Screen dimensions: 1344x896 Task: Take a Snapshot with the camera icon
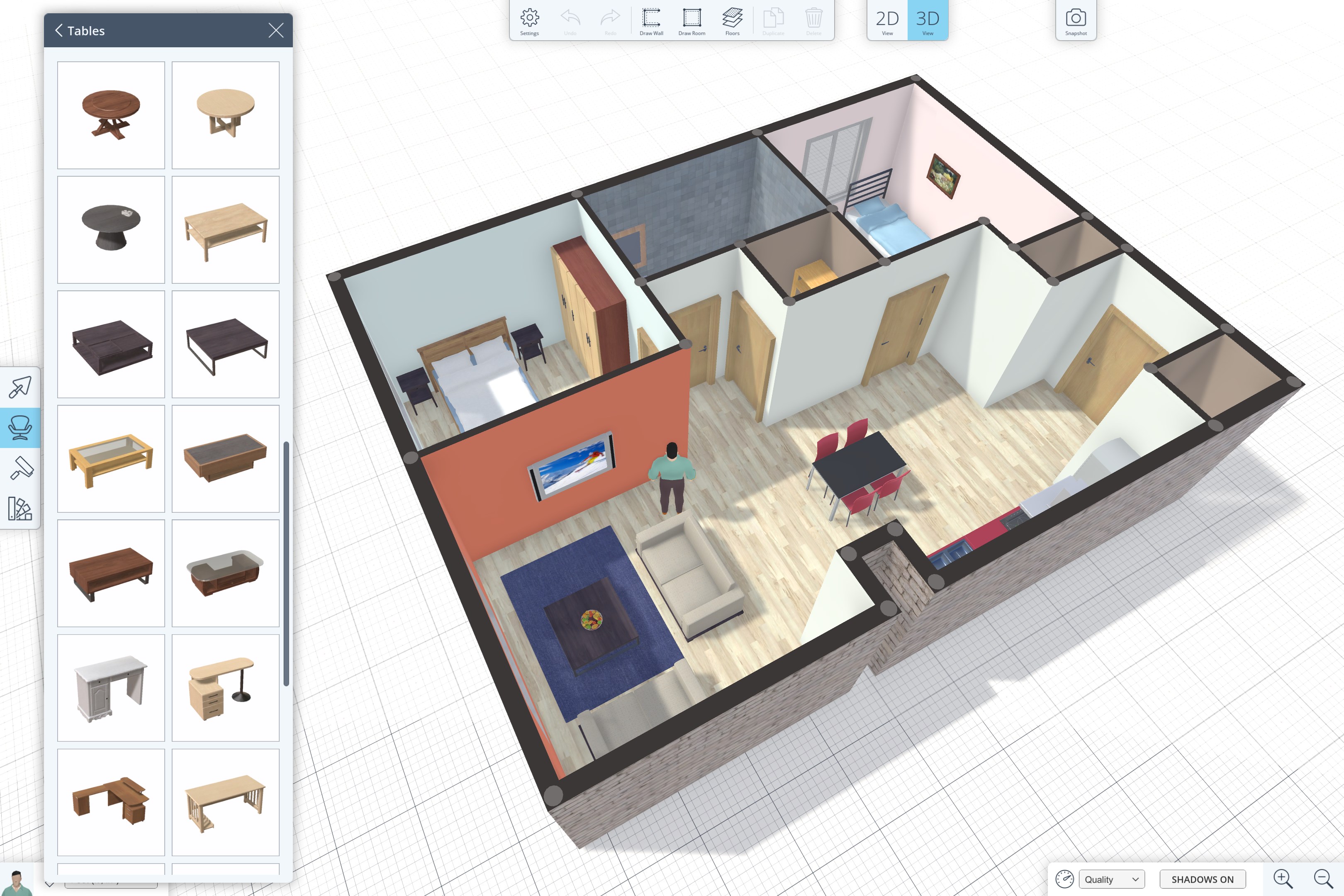(1076, 21)
